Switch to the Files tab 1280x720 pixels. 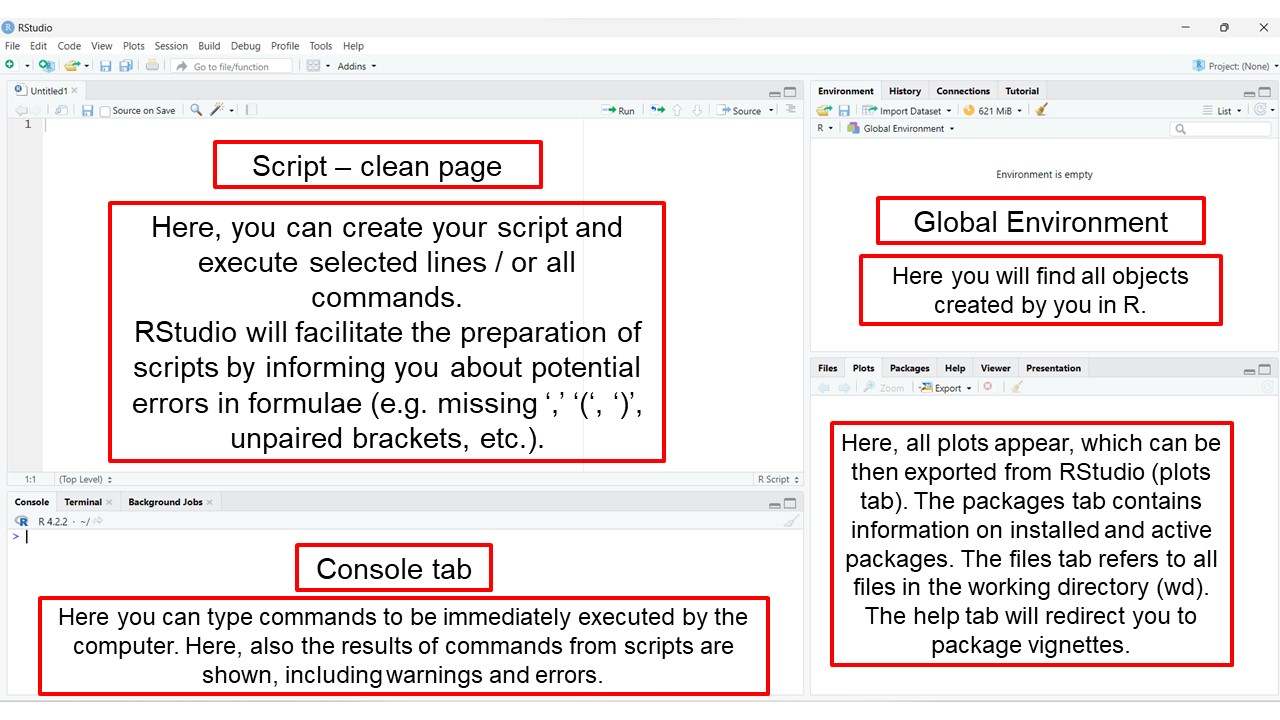click(828, 368)
